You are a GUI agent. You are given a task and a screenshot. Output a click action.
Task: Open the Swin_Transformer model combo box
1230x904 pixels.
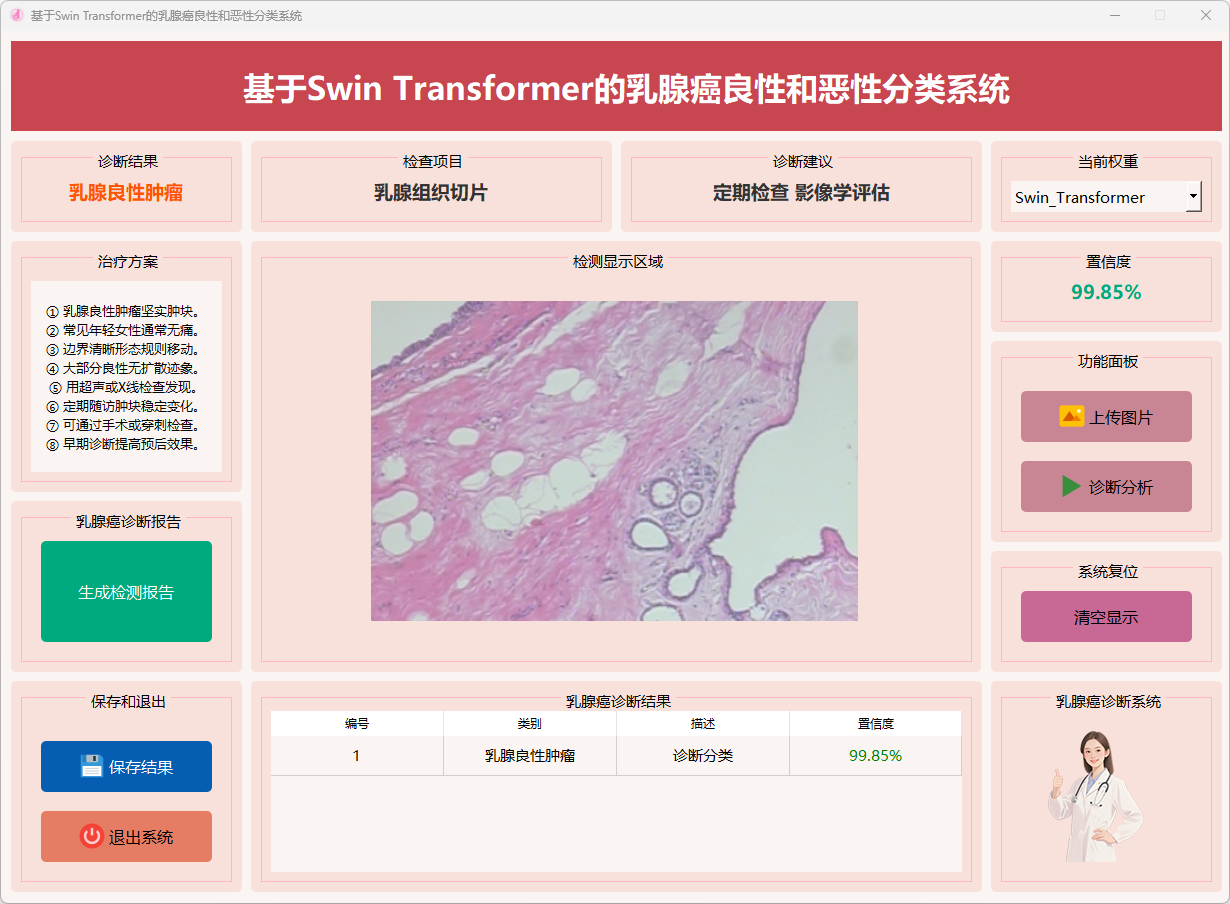click(x=1097, y=197)
